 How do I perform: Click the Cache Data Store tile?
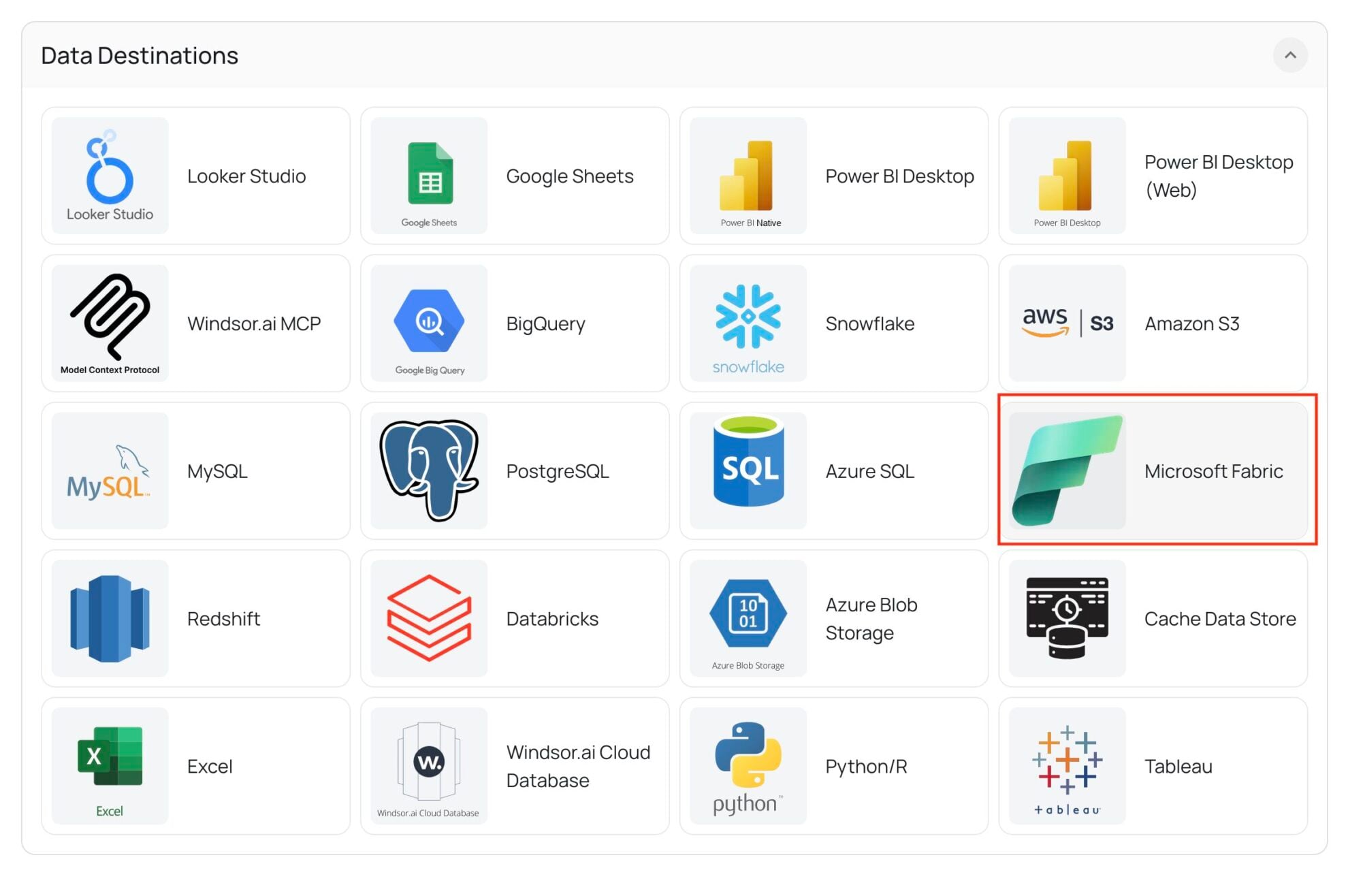(x=1153, y=618)
